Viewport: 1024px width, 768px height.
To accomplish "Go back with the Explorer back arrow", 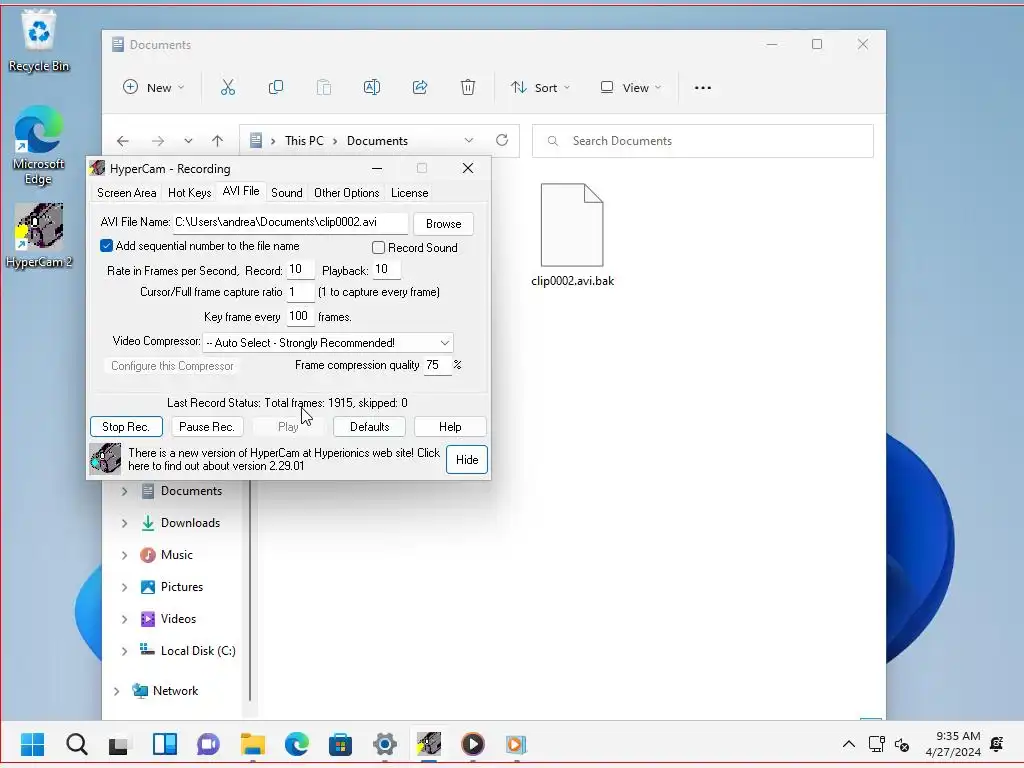I will 123,141.
